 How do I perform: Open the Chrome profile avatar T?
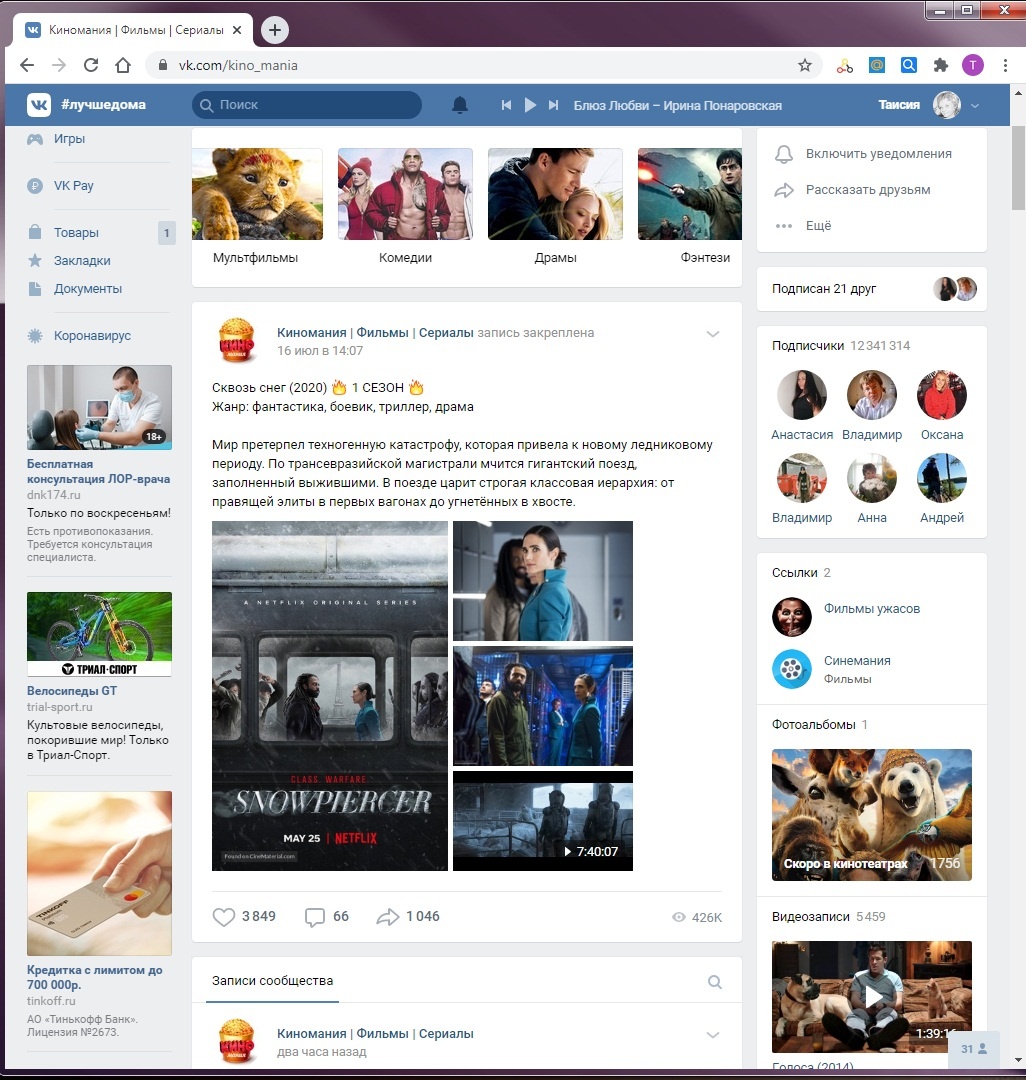click(x=972, y=65)
